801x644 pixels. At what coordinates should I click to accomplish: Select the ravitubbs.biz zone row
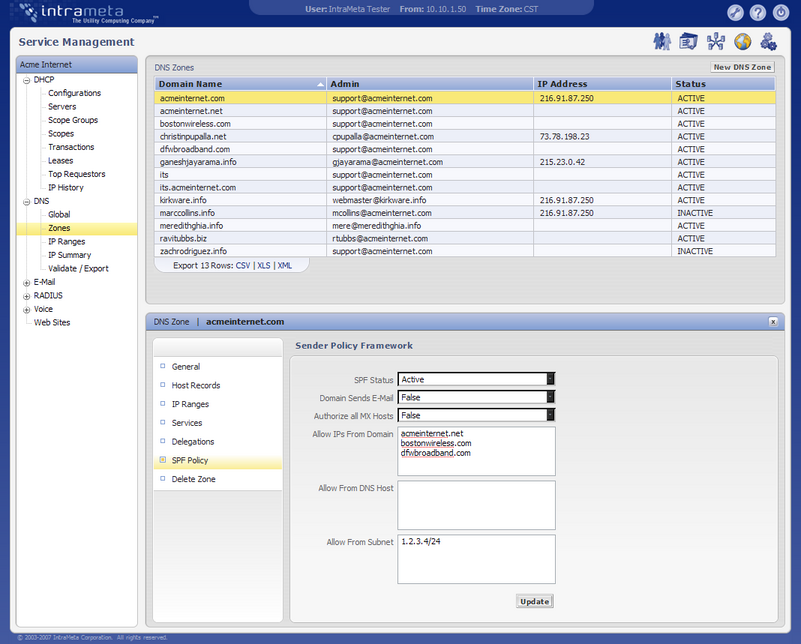pyautogui.click(x=465, y=238)
